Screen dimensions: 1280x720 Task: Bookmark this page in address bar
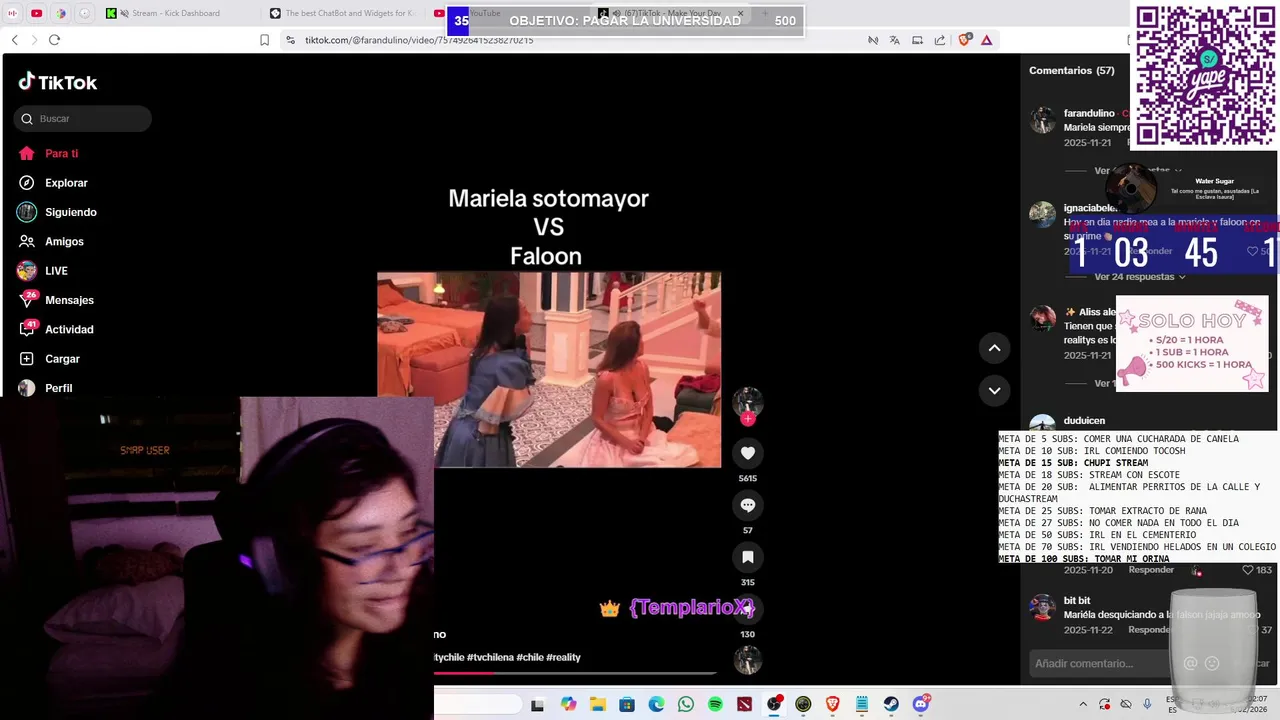click(x=264, y=40)
